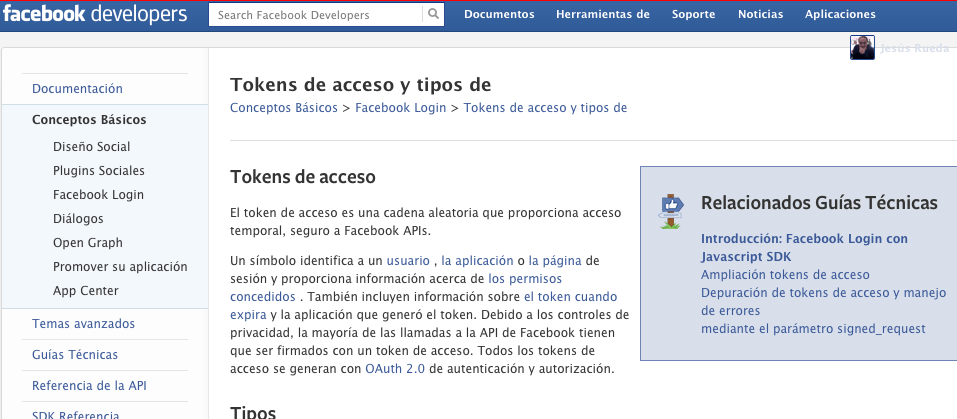Follow the la página link
This screenshot has height=419, width=957.
pos(555,261)
